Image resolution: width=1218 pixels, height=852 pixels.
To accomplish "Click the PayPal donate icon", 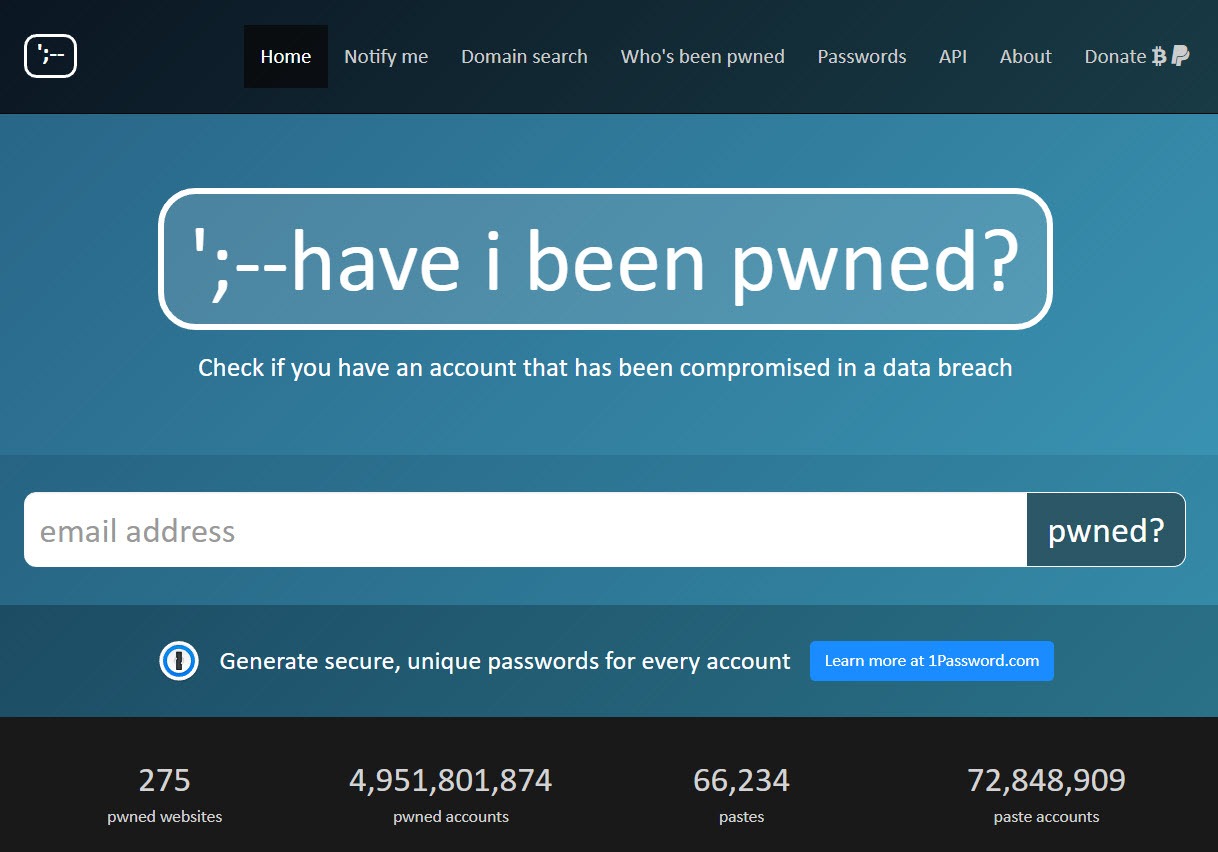I will click(1181, 56).
